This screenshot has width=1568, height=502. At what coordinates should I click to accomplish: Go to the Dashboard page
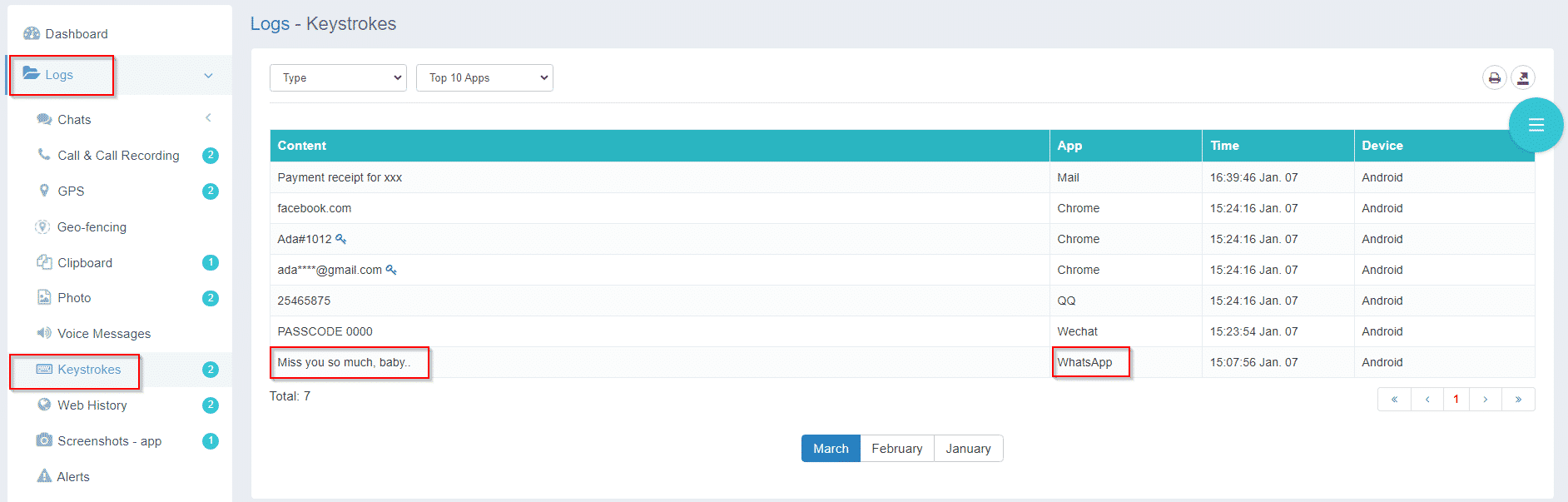76,34
